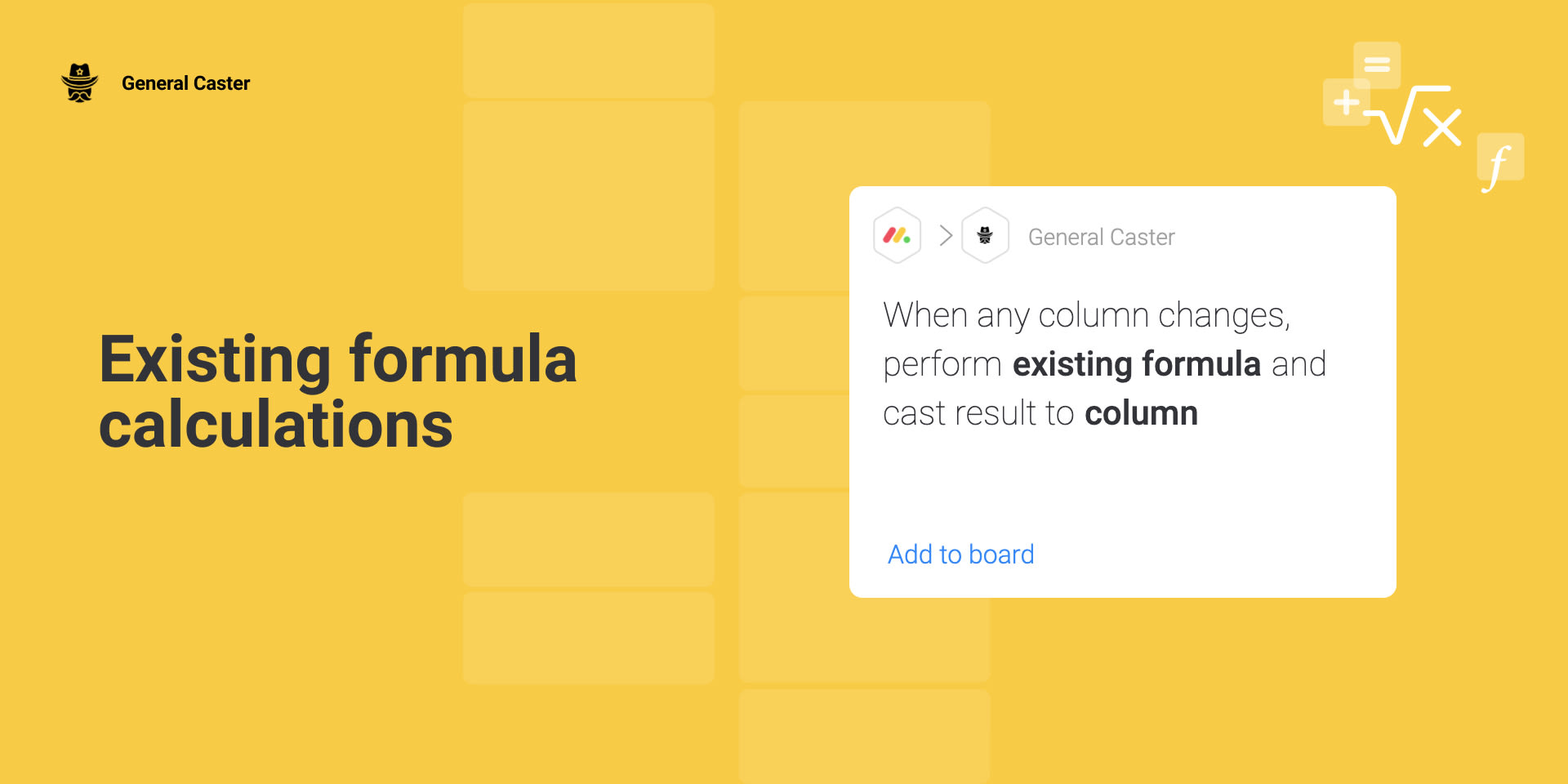The height and width of the screenshot is (784, 1568).
Task: Click the square root symbol
Action: [x=1405, y=115]
